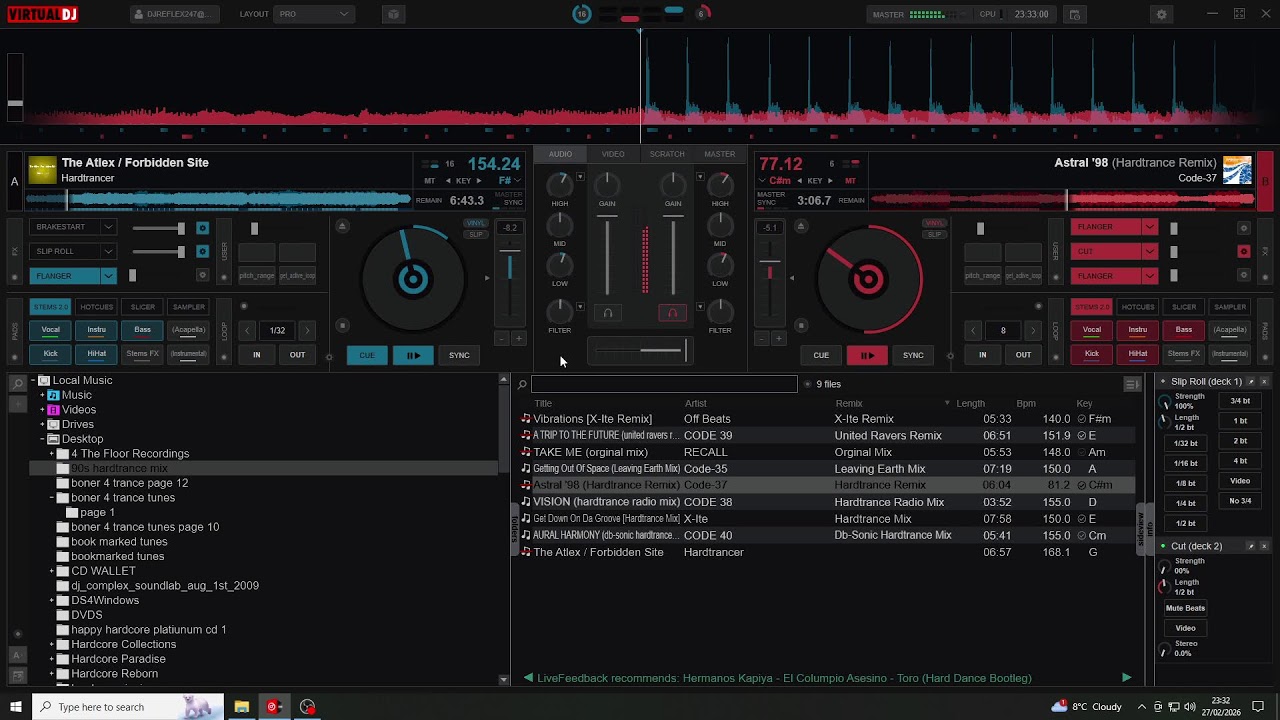Click the CUE button on deck A
1280x720 pixels.
[367, 355]
